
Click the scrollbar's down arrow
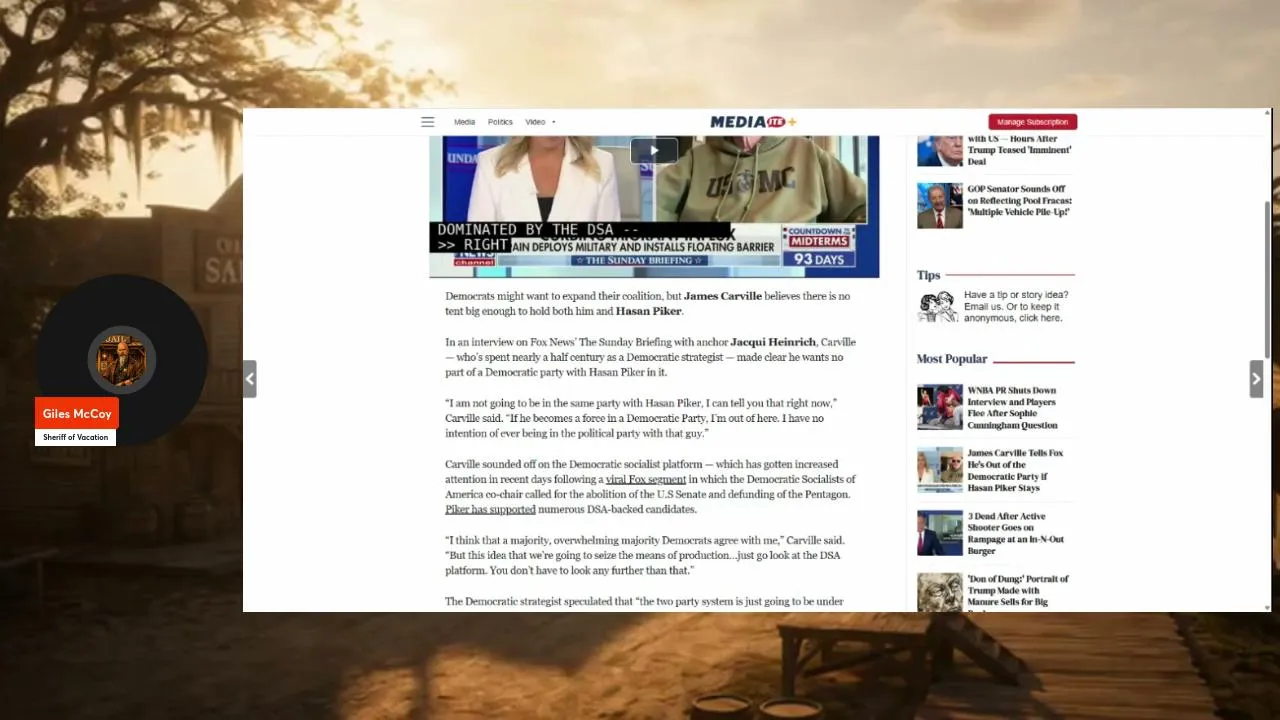click(x=1268, y=606)
